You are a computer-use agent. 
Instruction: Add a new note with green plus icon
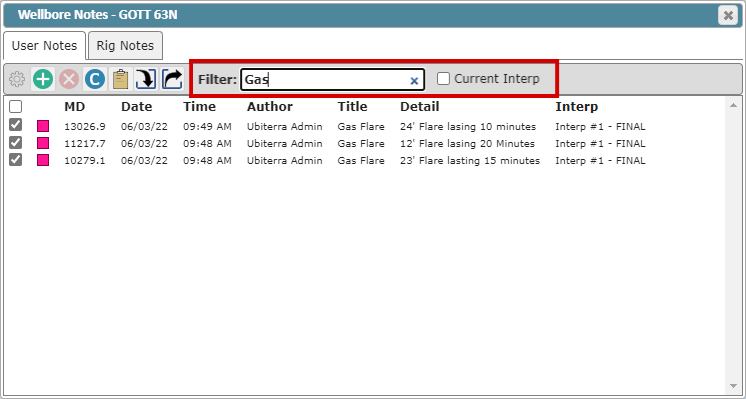(x=43, y=79)
